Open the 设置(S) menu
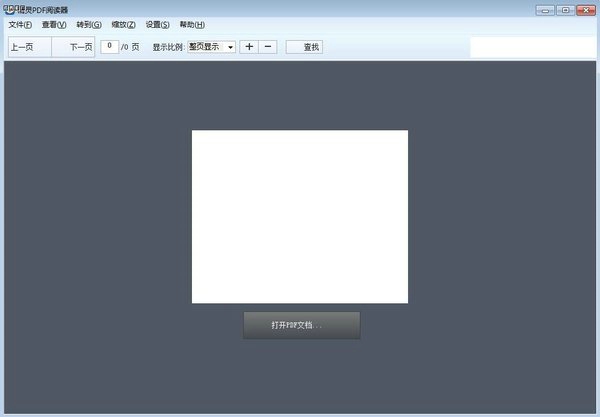Viewport: 600px width, 417px height. 157,24
